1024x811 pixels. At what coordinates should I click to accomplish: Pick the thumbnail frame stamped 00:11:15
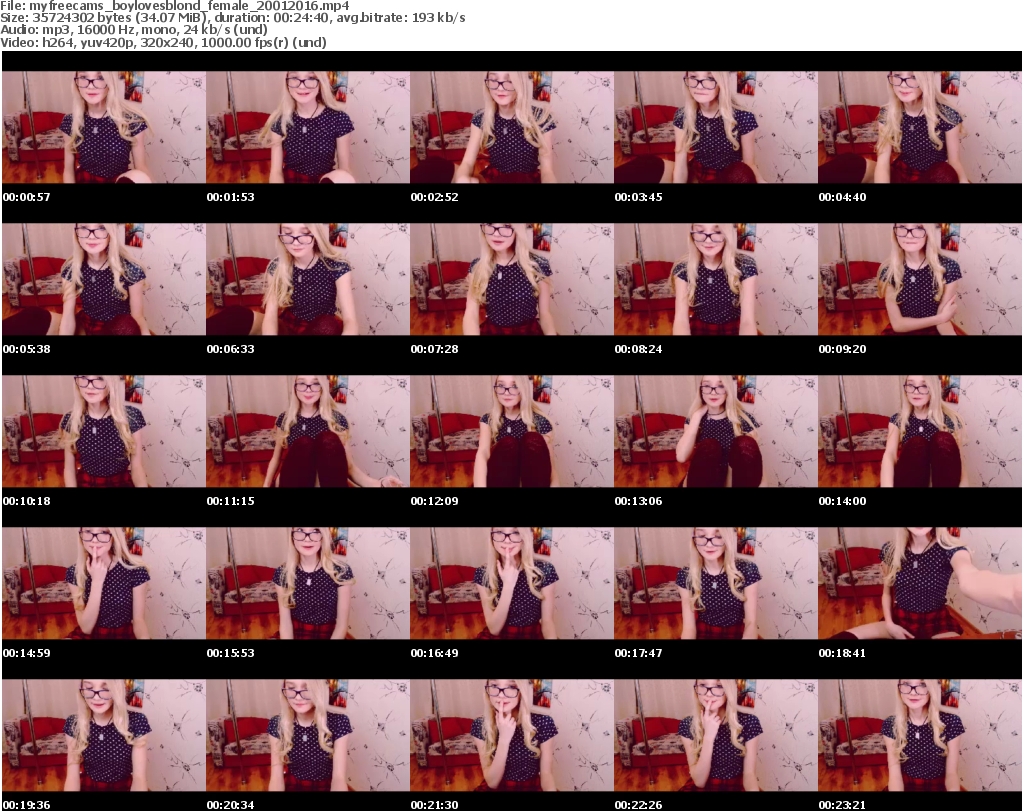[308, 431]
